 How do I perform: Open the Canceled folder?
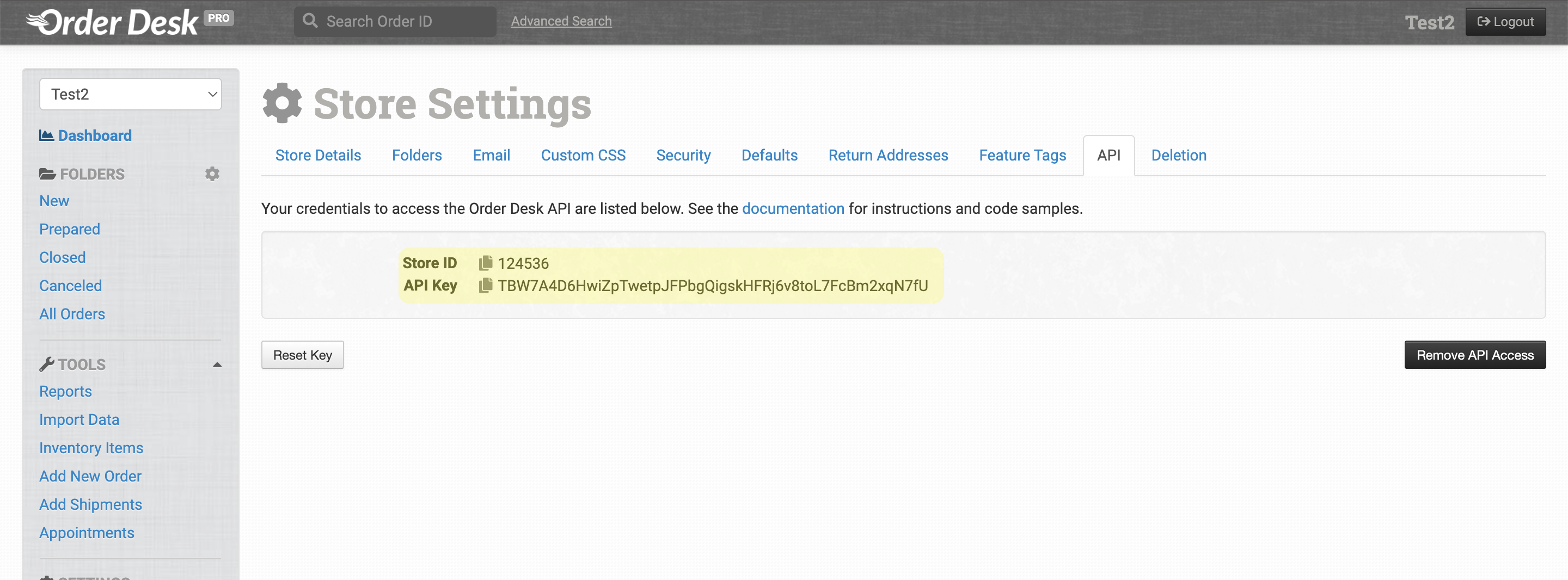click(71, 286)
